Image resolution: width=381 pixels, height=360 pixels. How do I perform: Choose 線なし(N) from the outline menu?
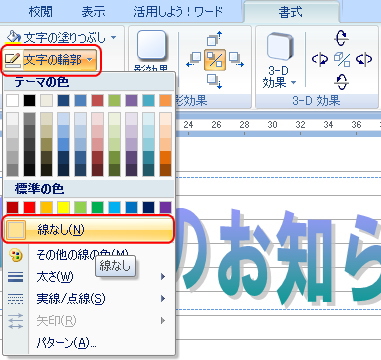click(88, 230)
